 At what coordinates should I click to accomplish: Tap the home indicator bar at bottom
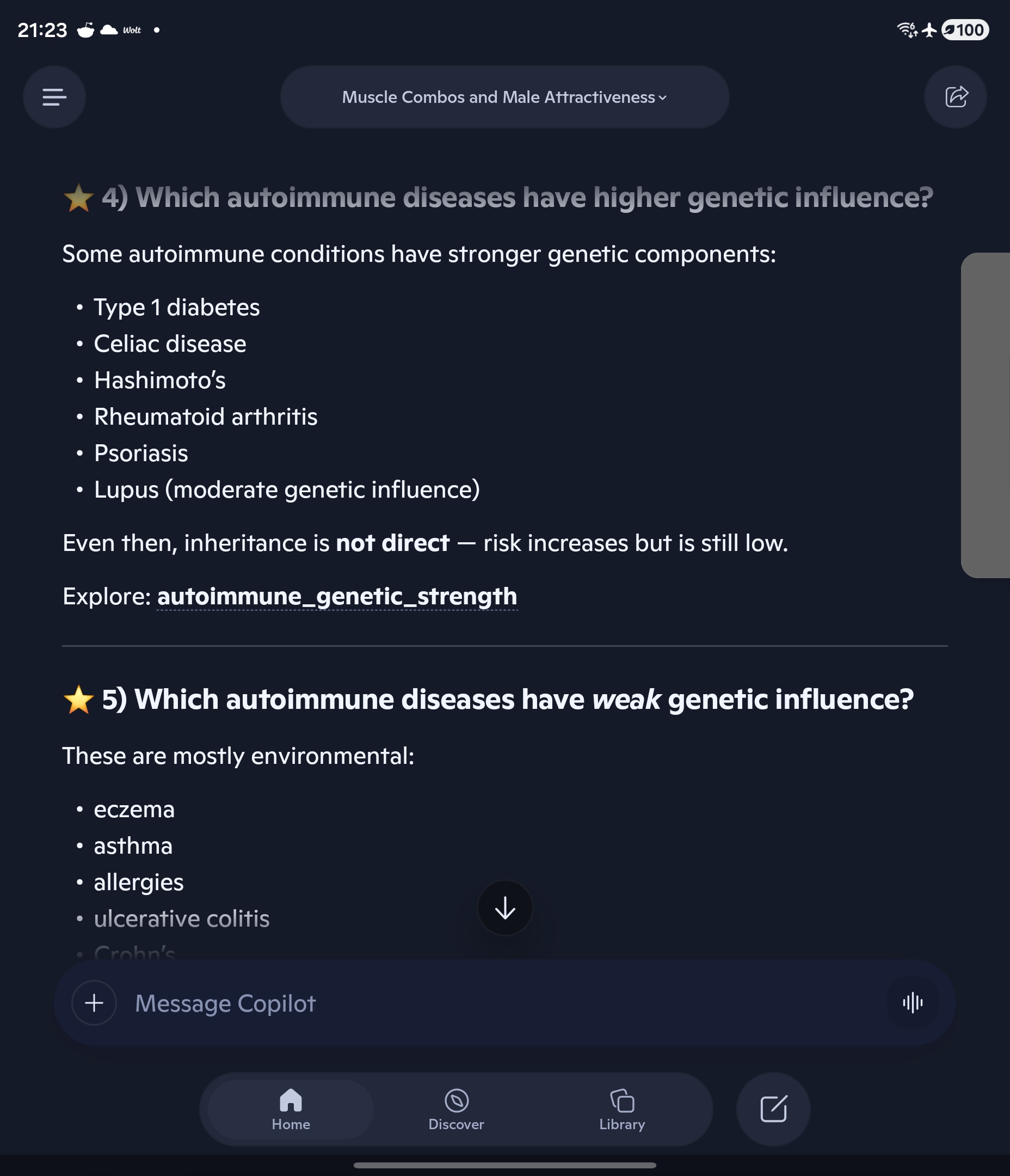504,1165
